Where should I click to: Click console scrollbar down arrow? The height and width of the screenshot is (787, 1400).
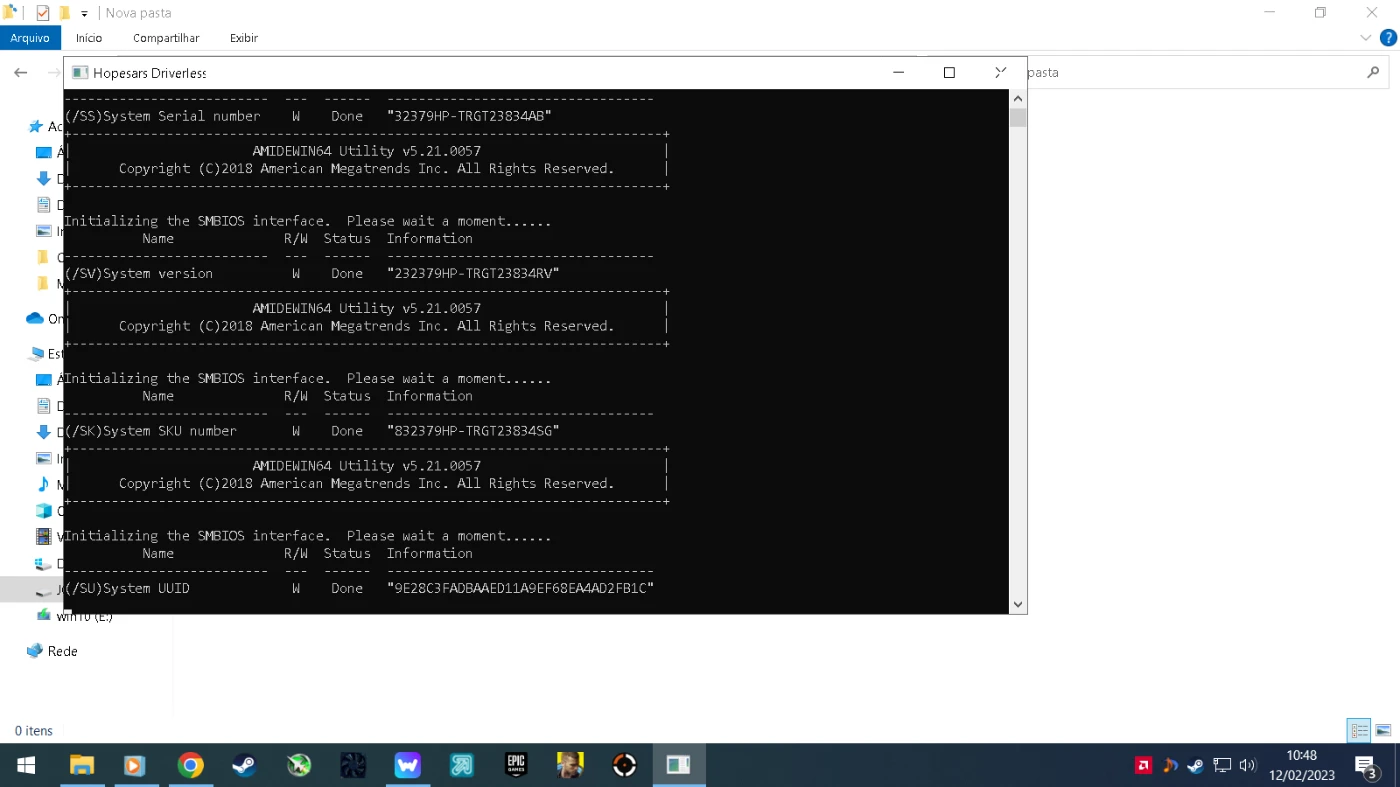click(x=1018, y=604)
